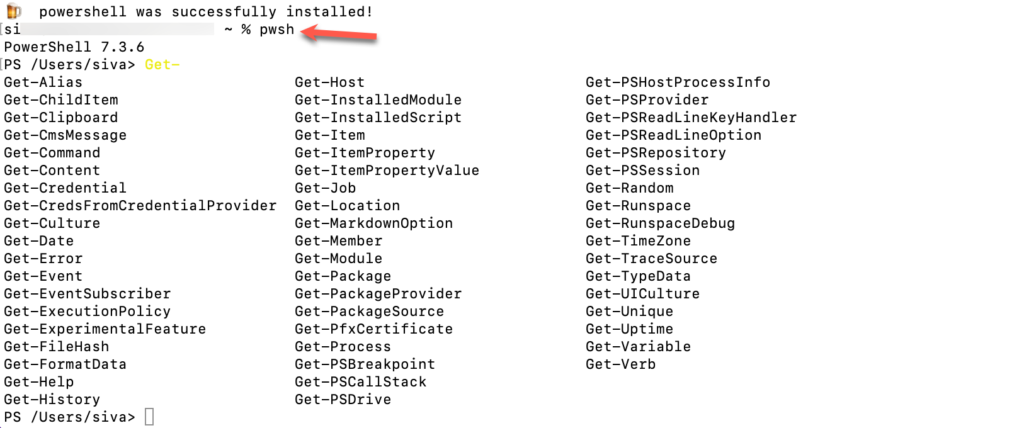Pick Get-PackageProvider from suggestions
The height and width of the screenshot is (428, 1024).
(x=378, y=294)
